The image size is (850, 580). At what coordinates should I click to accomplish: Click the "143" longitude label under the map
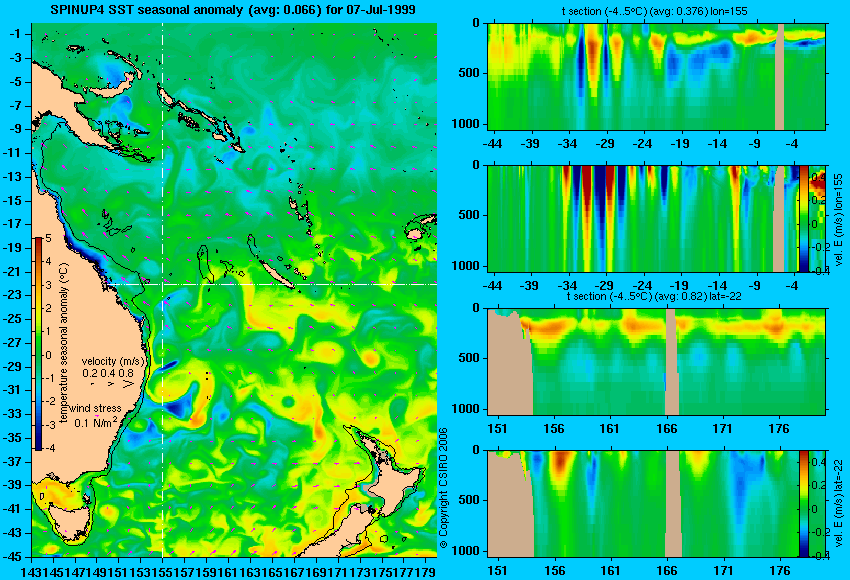pyautogui.click(x=31, y=571)
